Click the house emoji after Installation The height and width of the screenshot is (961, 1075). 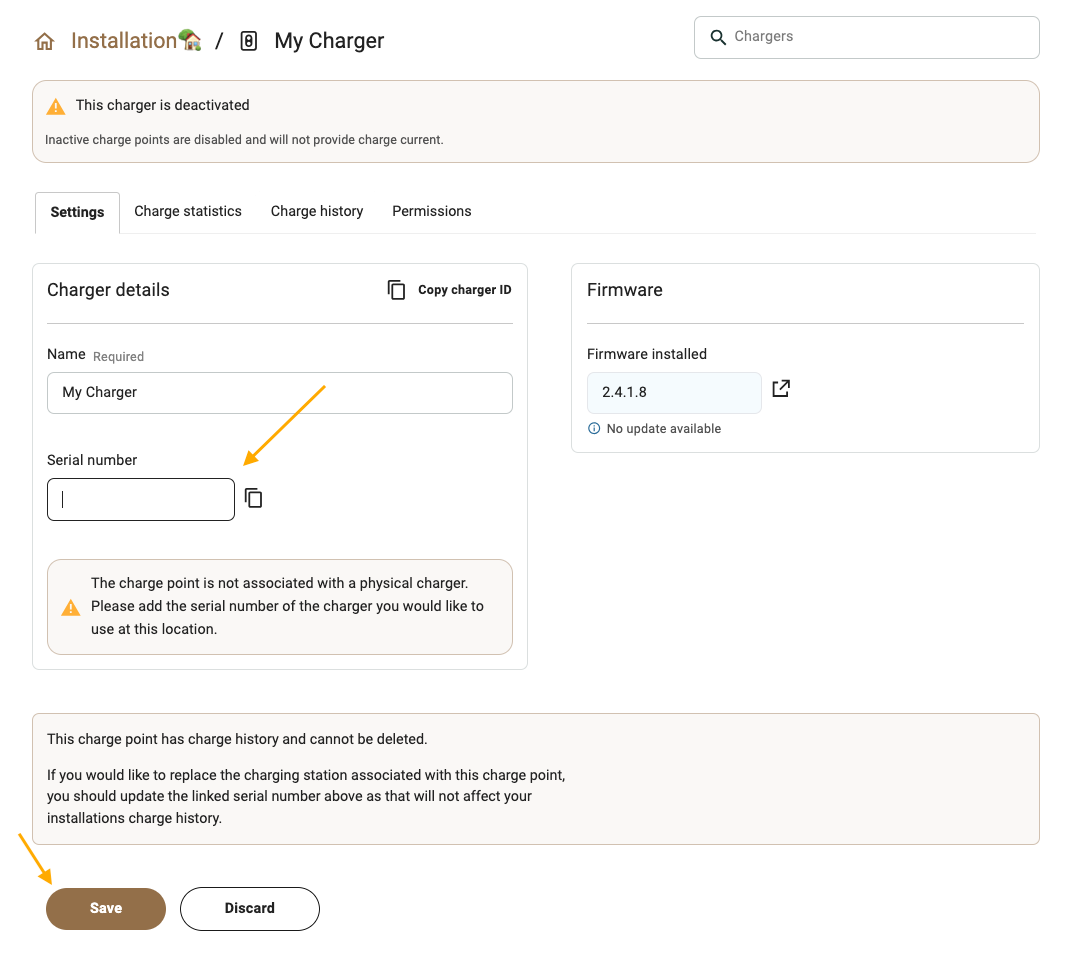click(191, 40)
